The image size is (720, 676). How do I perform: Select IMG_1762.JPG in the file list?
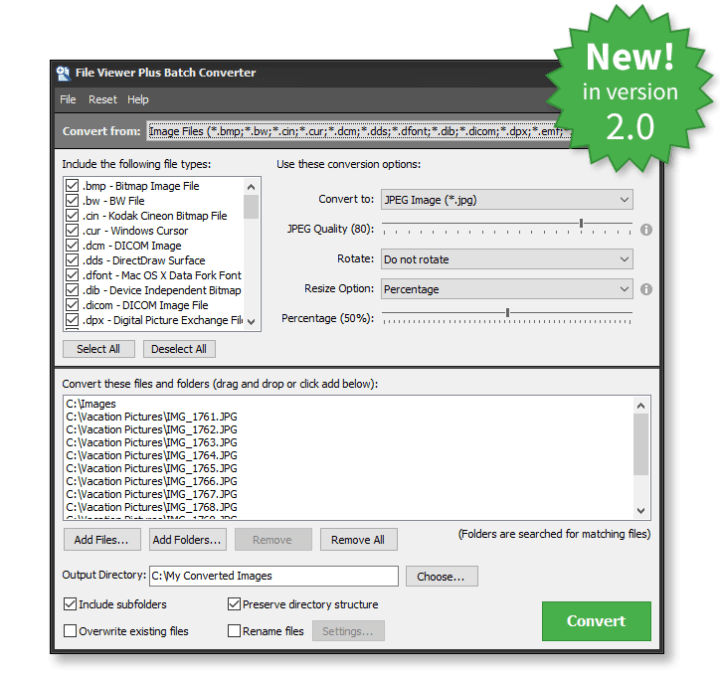pyautogui.click(x=152, y=429)
